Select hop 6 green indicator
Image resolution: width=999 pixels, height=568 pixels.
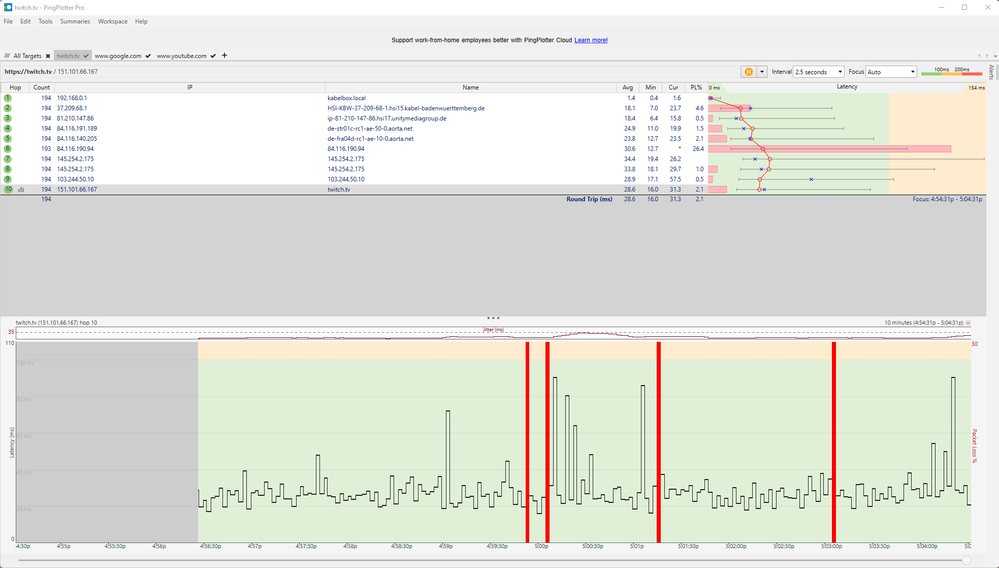[x=8, y=149]
